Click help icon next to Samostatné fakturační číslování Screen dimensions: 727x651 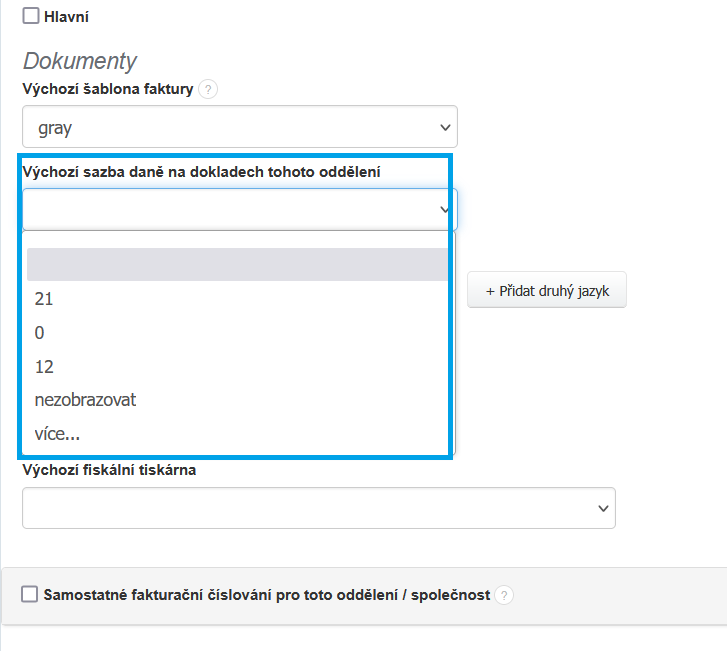[504, 596]
